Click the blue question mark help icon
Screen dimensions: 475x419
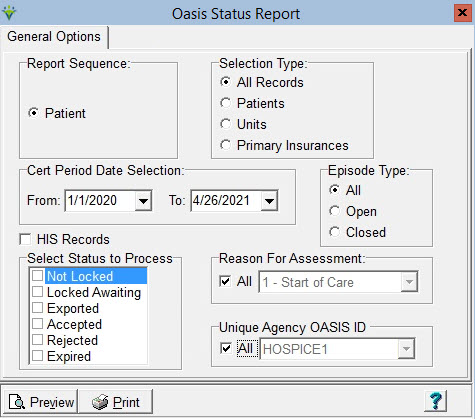point(435,401)
